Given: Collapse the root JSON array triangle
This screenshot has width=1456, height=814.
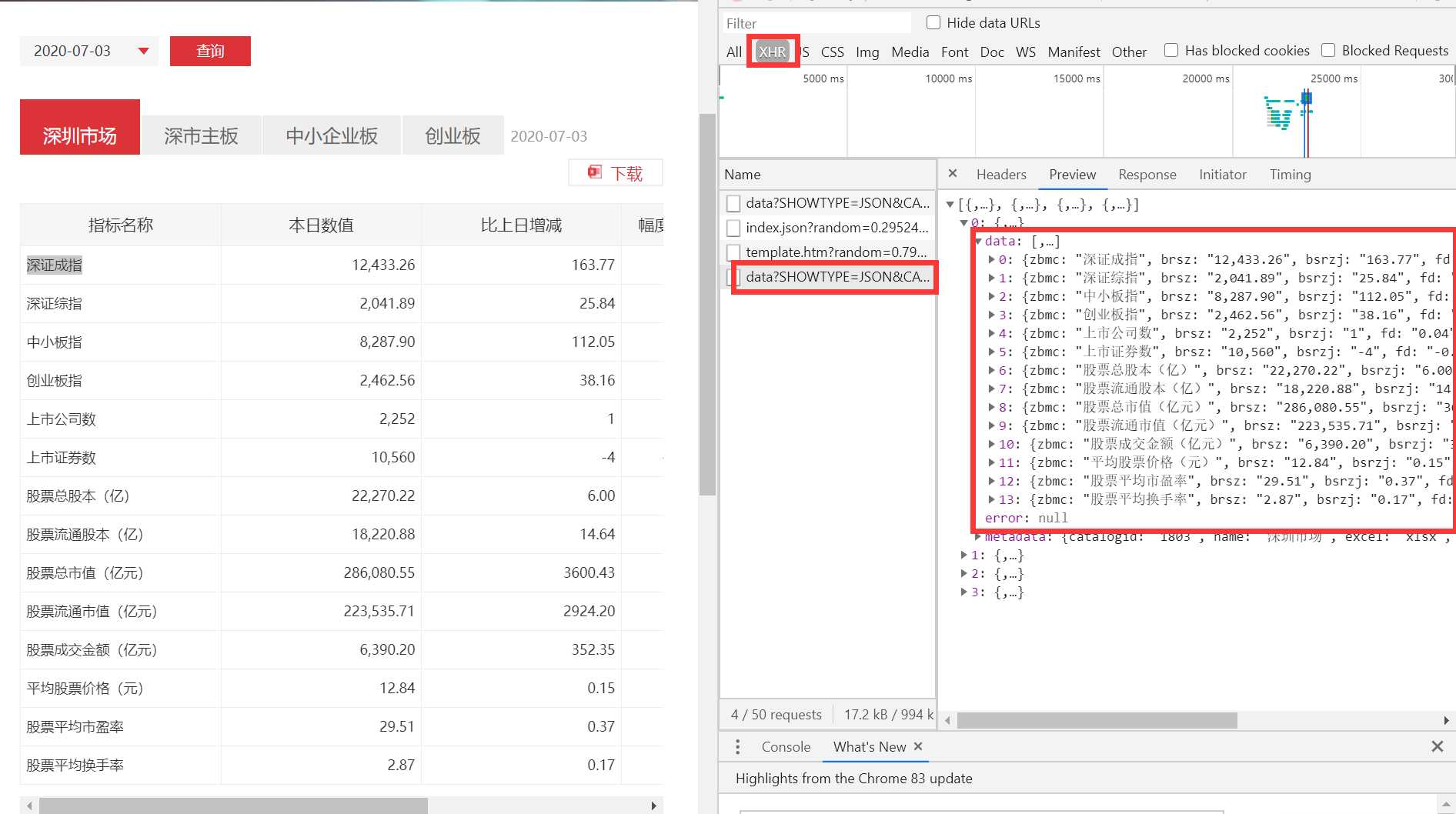Looking at the screenshot, I should pos(950,205).
